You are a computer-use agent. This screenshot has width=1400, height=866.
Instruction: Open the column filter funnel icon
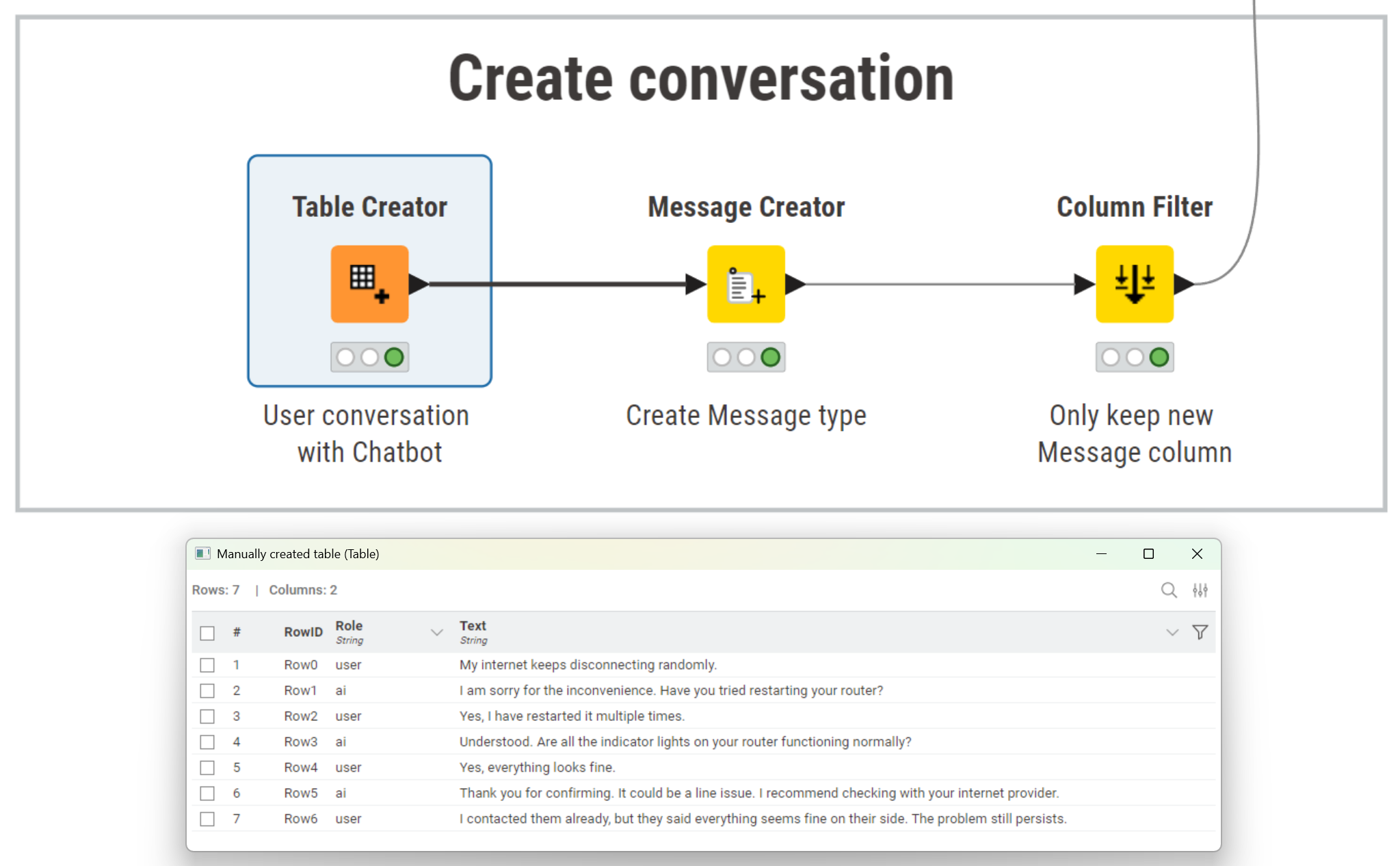[x=1200, y=632]
